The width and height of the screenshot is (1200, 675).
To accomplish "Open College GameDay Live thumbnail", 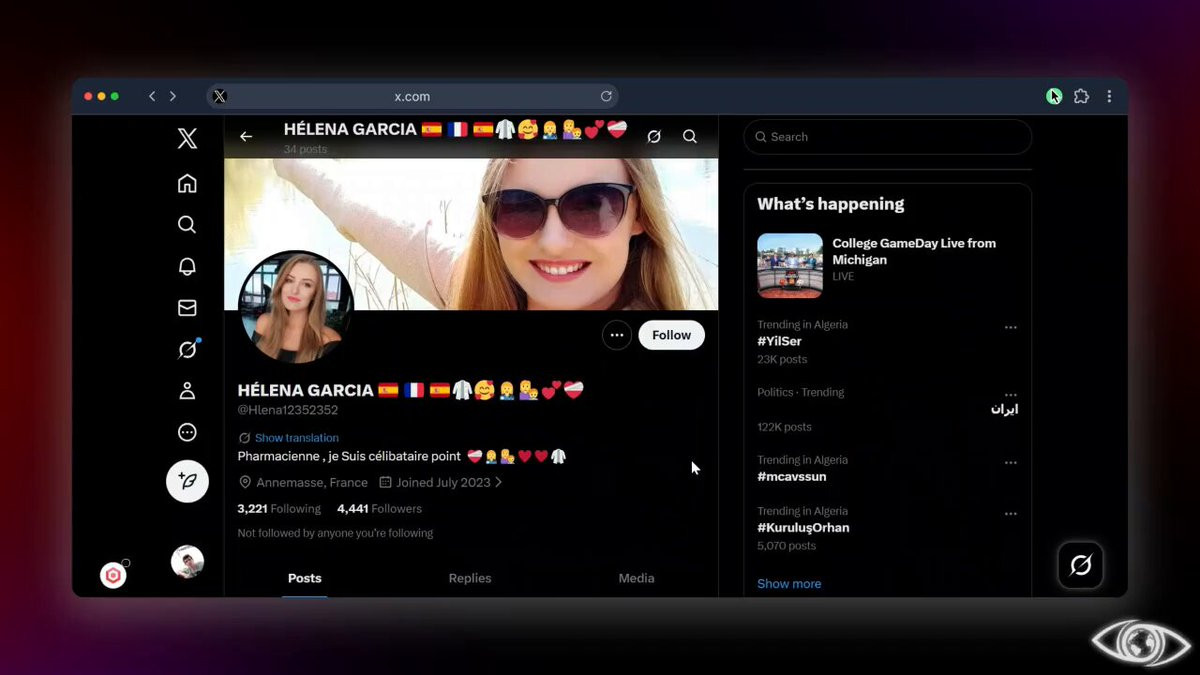I will coord(790,266).
